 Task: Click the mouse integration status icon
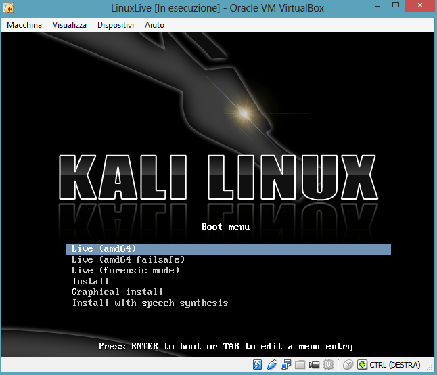[348, 365]
